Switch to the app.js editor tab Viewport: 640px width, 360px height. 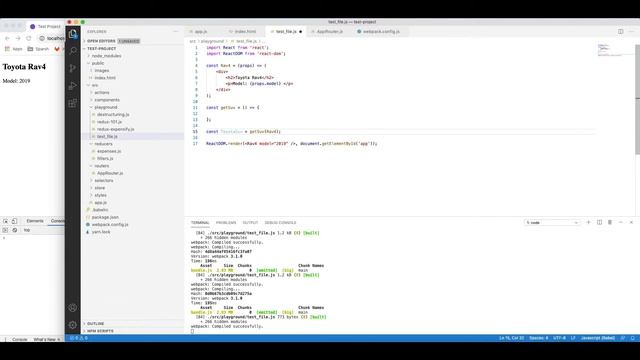coord(200,31)
